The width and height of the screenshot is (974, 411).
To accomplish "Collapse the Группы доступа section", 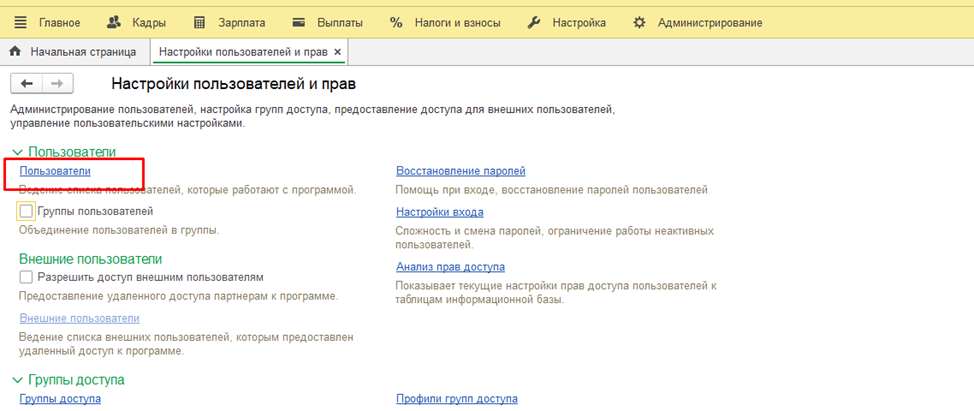I will coord(17,381).
